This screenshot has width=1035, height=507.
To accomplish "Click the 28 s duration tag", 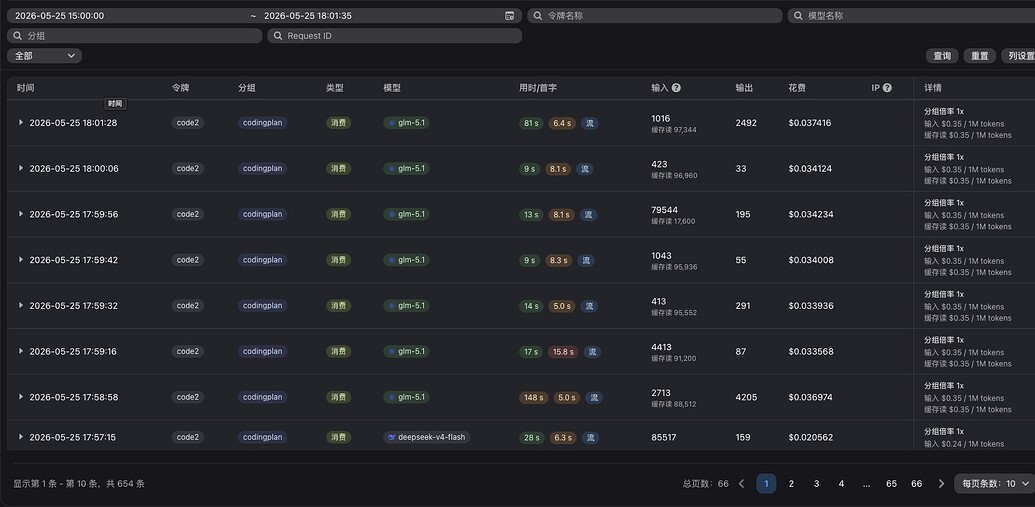I will (531, 438).
